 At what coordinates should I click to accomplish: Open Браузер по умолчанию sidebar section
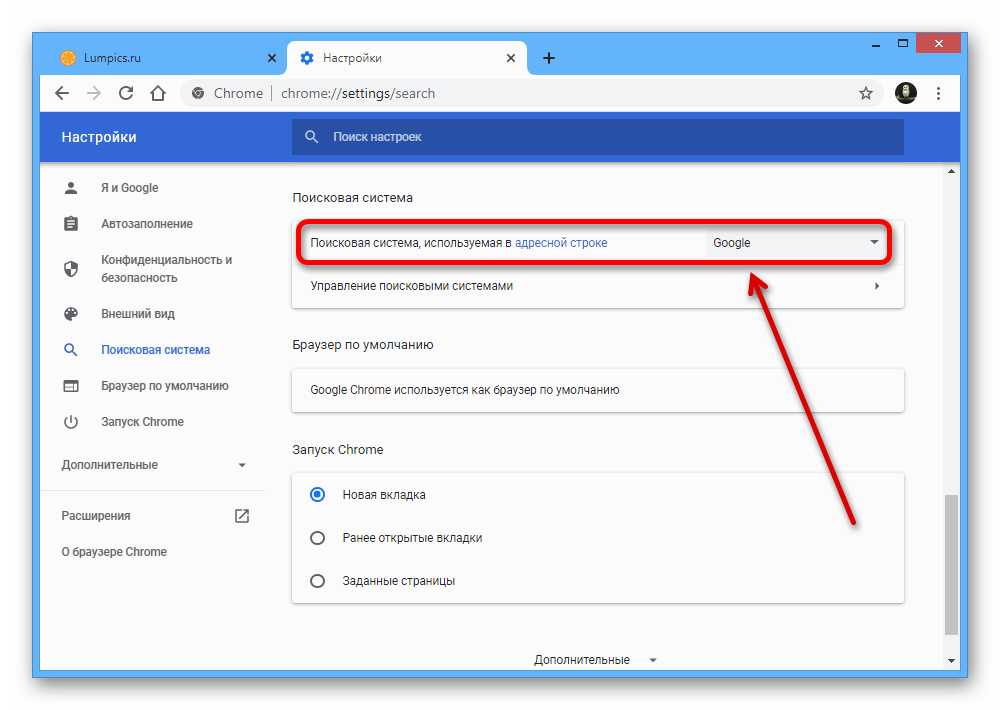click(165, 385)
